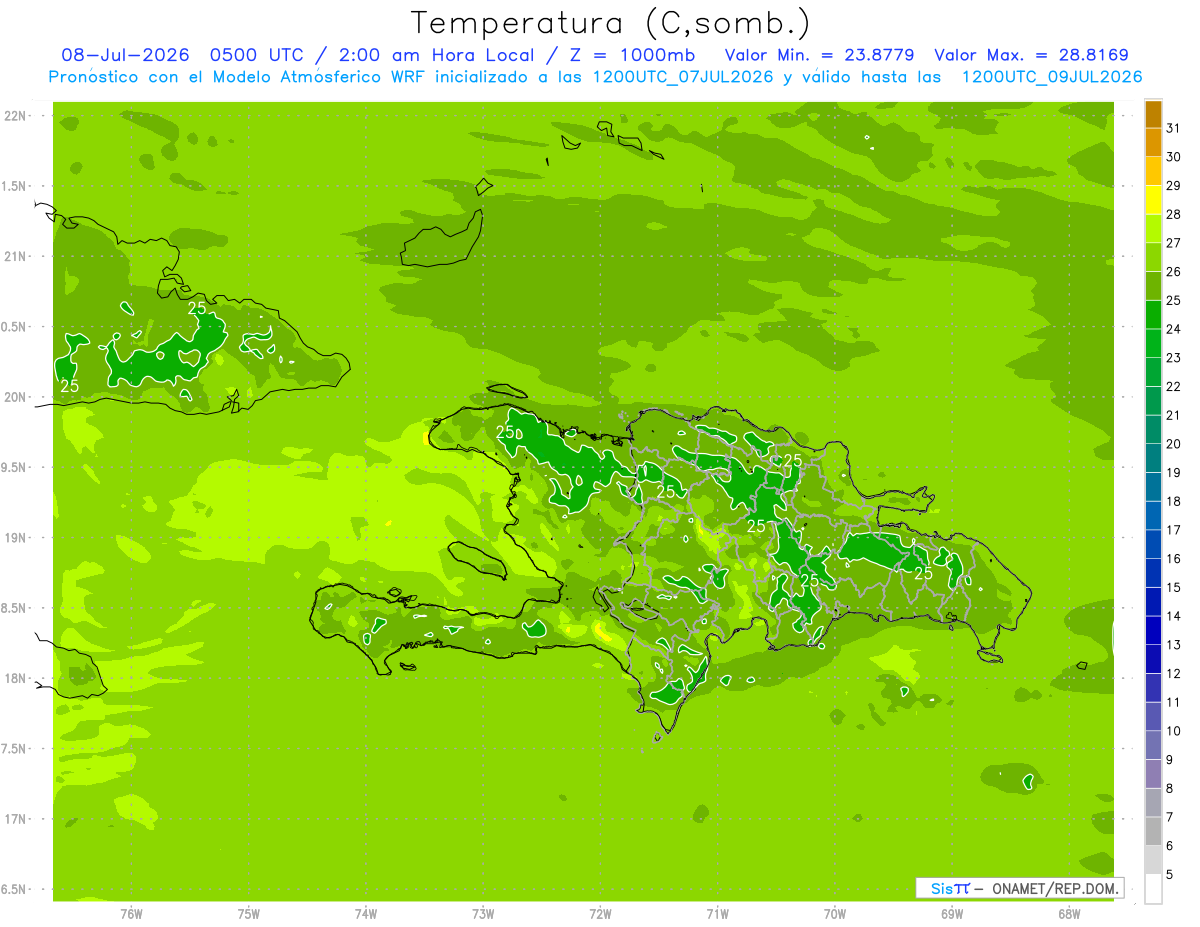Screen dimensions: 1200x927
Task: Click the 72W longitude axis label
Action: pos(600,914)
